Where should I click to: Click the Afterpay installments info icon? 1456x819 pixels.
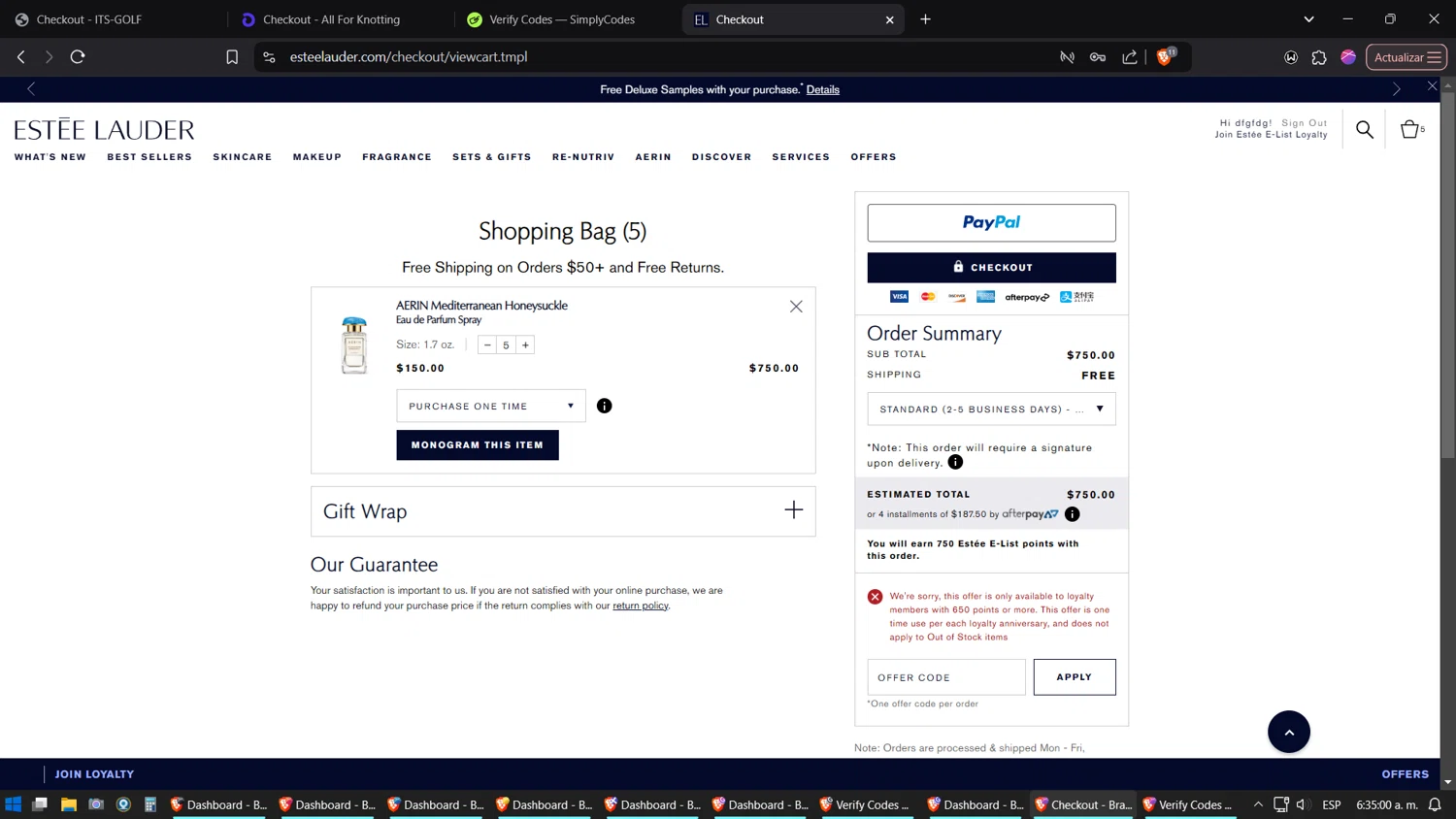coord(1072,514)
